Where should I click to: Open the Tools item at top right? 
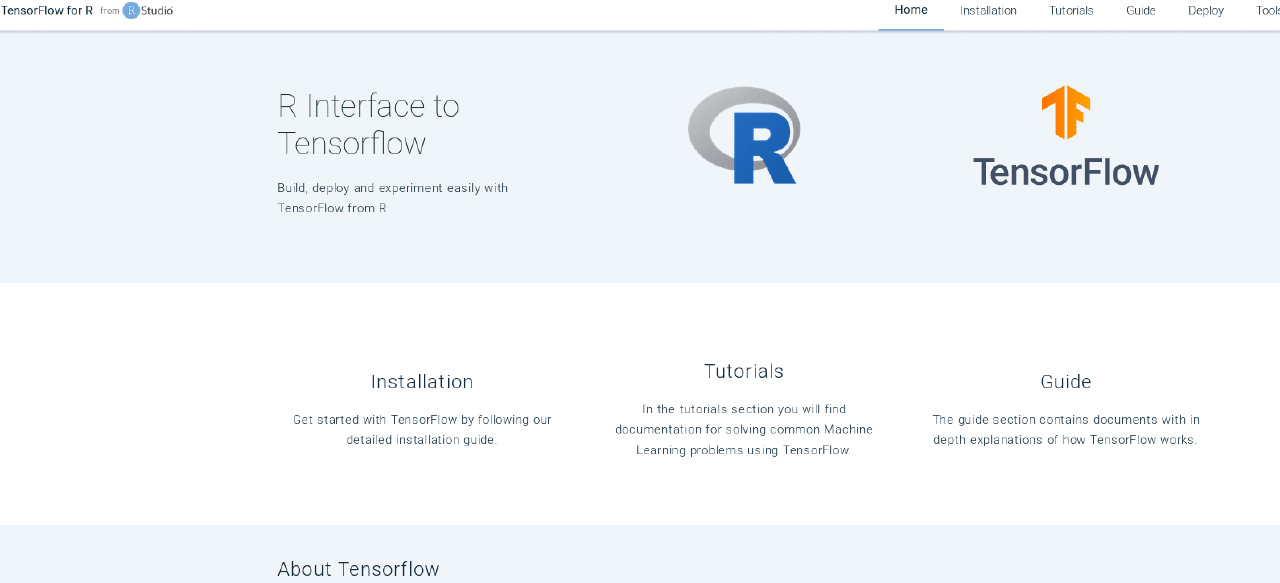(1266, 10)
